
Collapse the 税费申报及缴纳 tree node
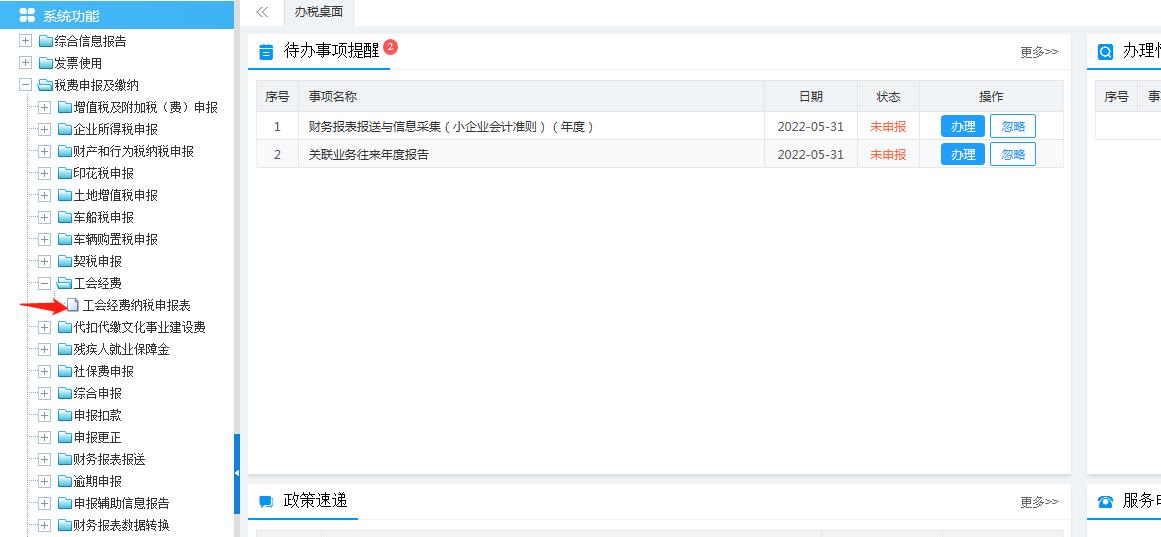(26, 85)
